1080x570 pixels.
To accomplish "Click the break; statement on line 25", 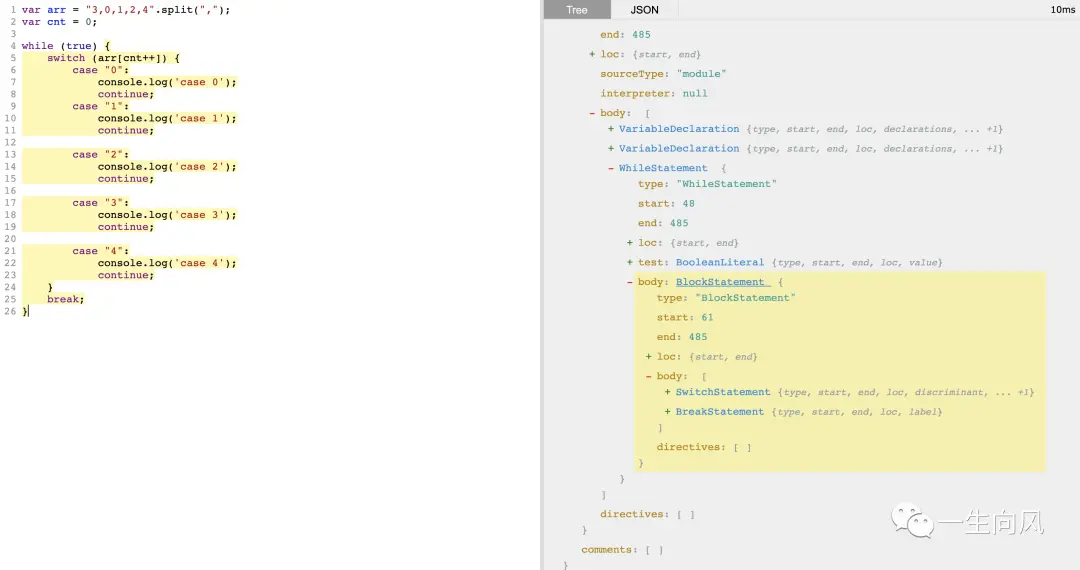I will tap(65, 299).
